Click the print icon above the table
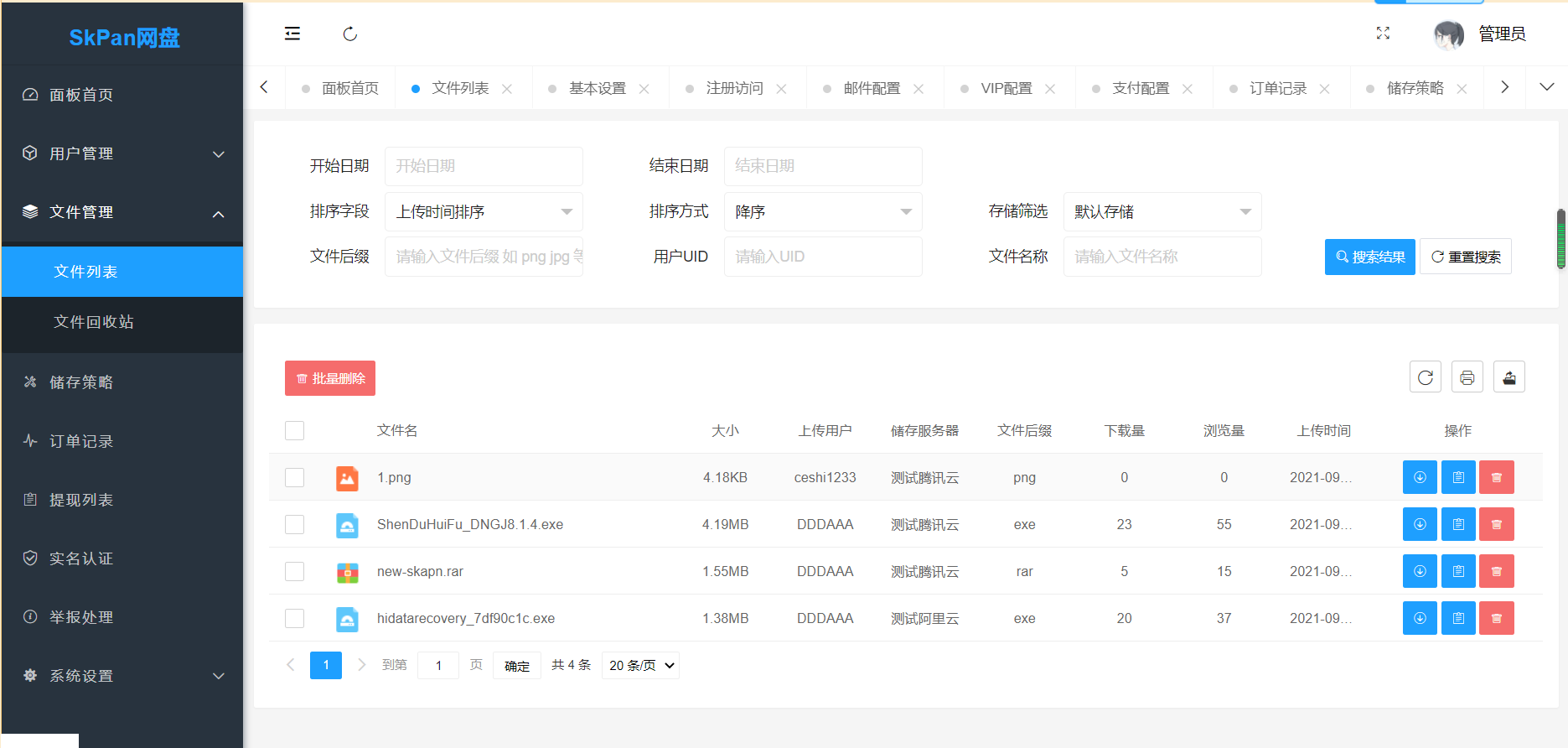 1467,377
